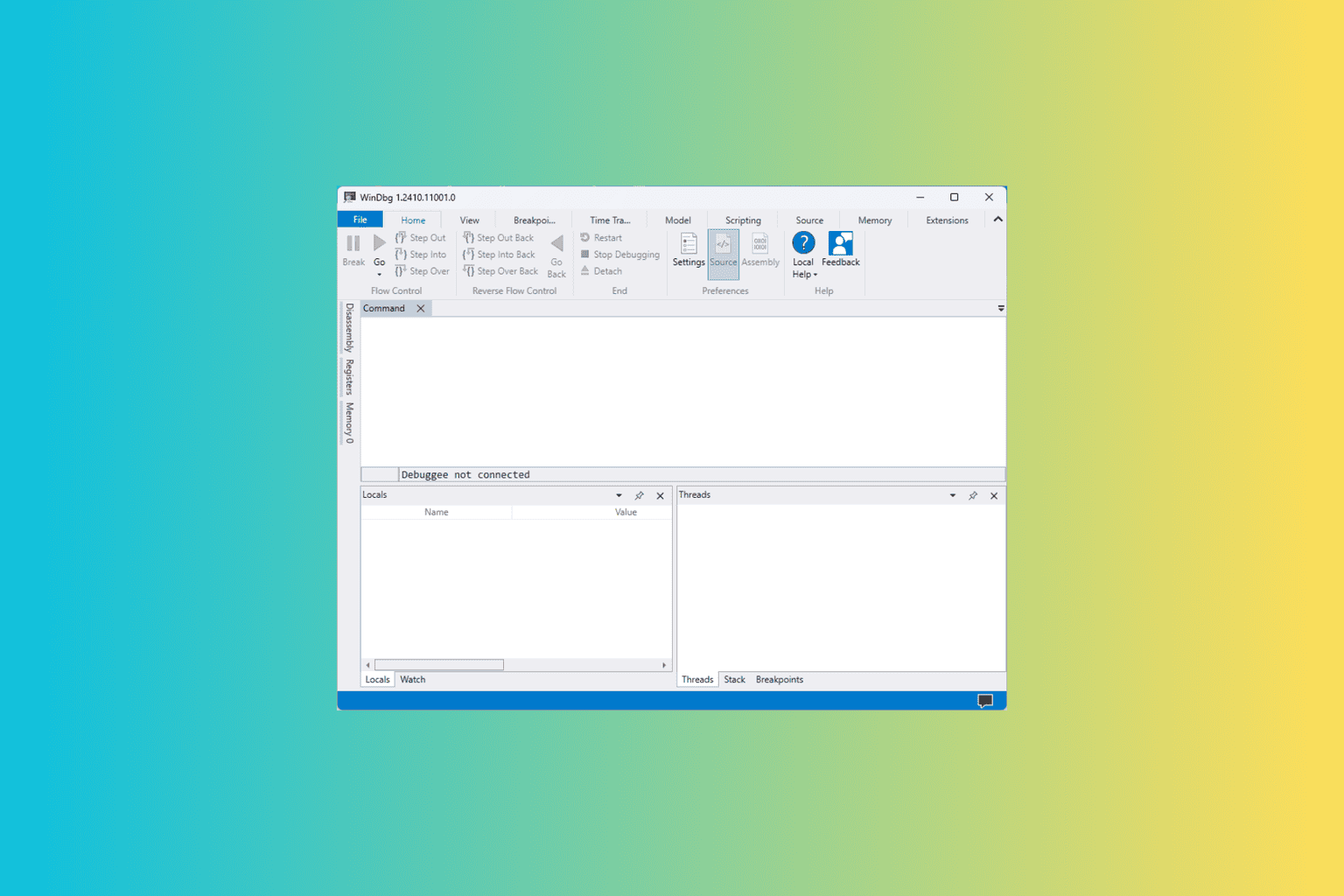Open the Command window tab list dropdown
This screenshot has width=1344, height=896.
tap(1001, 309)
